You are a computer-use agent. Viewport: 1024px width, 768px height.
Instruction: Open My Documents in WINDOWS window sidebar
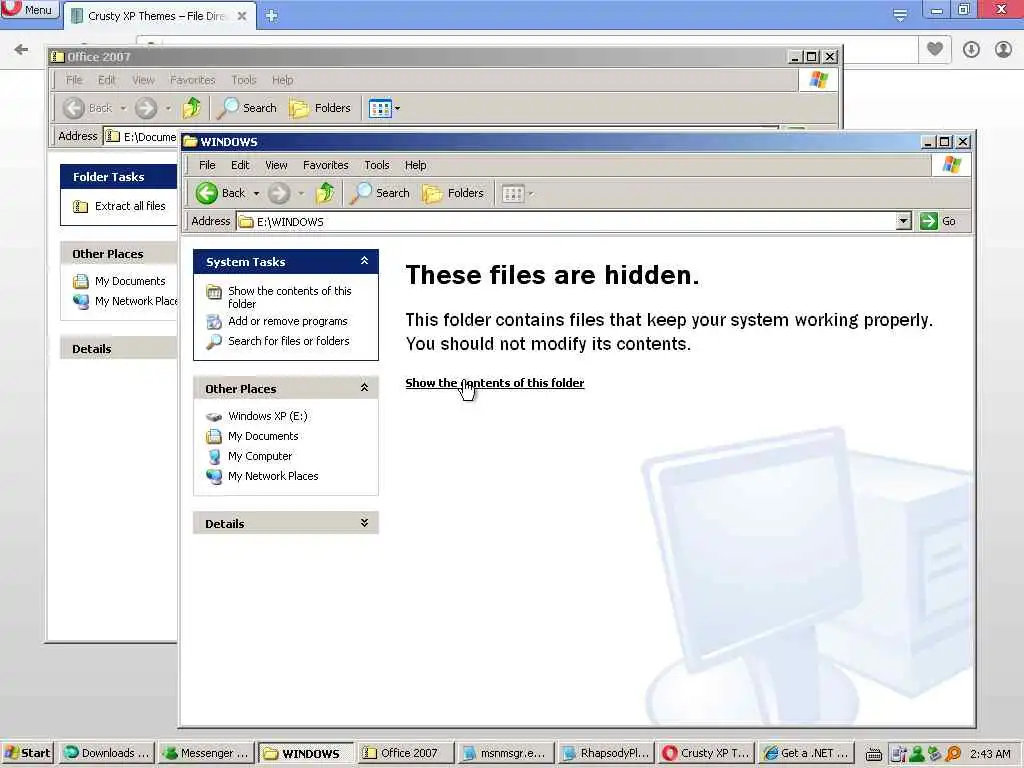tap(263, 436)
